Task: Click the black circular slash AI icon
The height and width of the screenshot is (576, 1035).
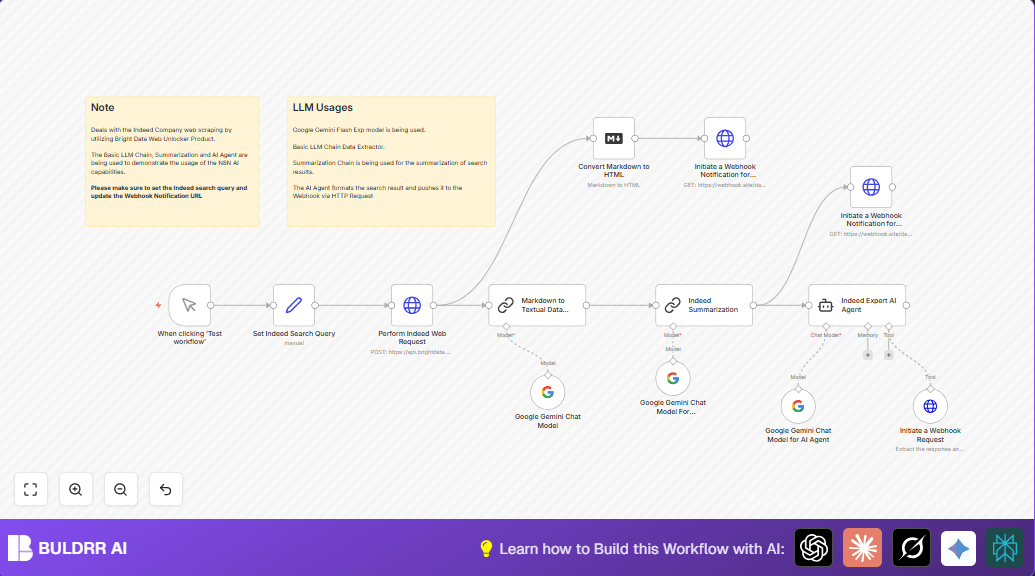Action: click(912, 548)
